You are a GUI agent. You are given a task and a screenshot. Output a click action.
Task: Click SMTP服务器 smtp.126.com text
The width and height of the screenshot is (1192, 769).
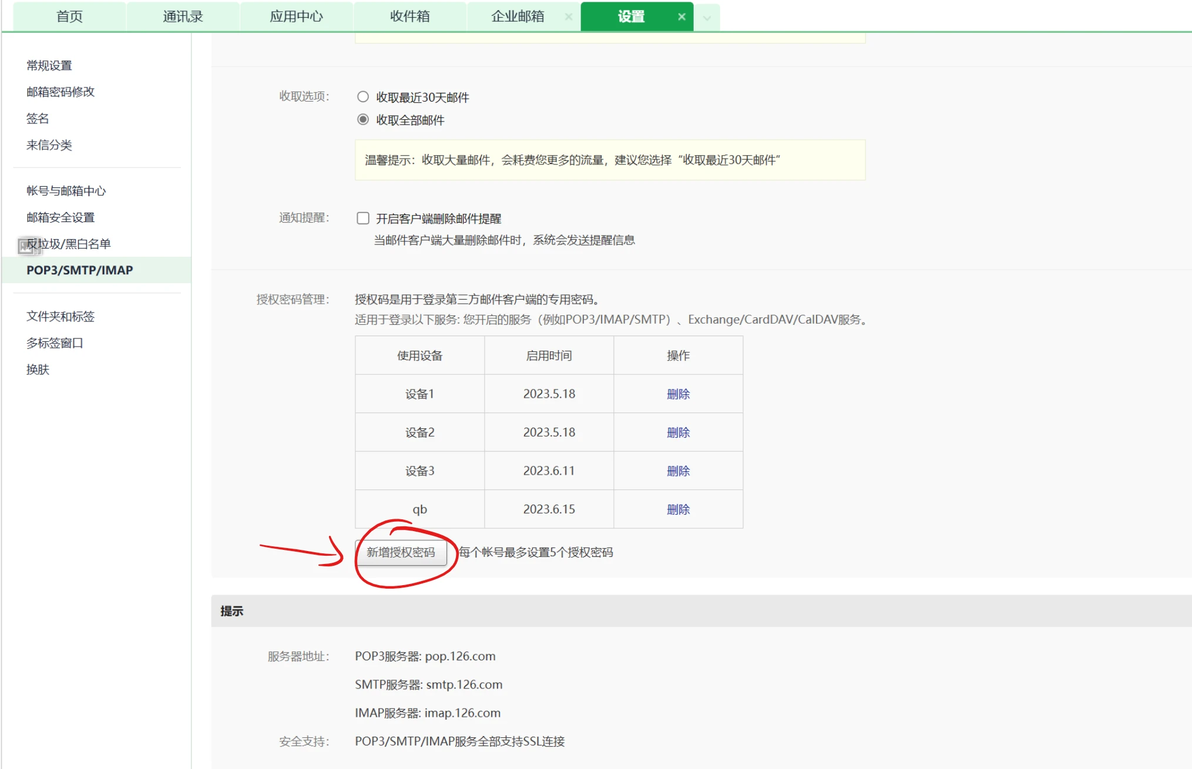429,685
